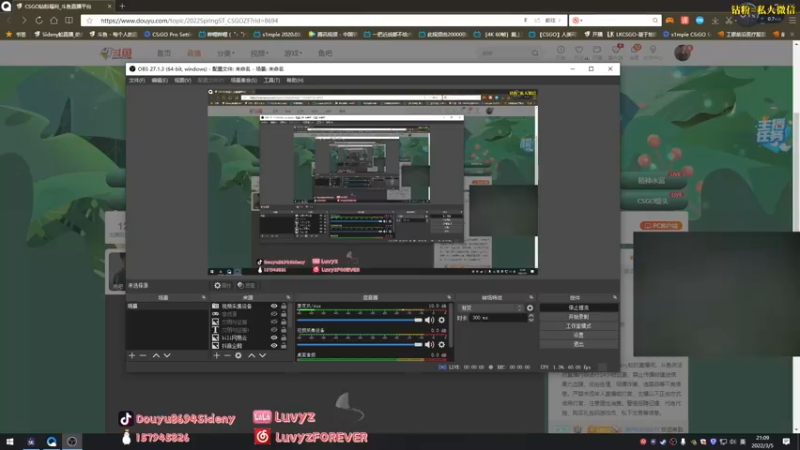
Task: Pop out the 混音器 dock with its float icon
Action: tap(449, 297)
